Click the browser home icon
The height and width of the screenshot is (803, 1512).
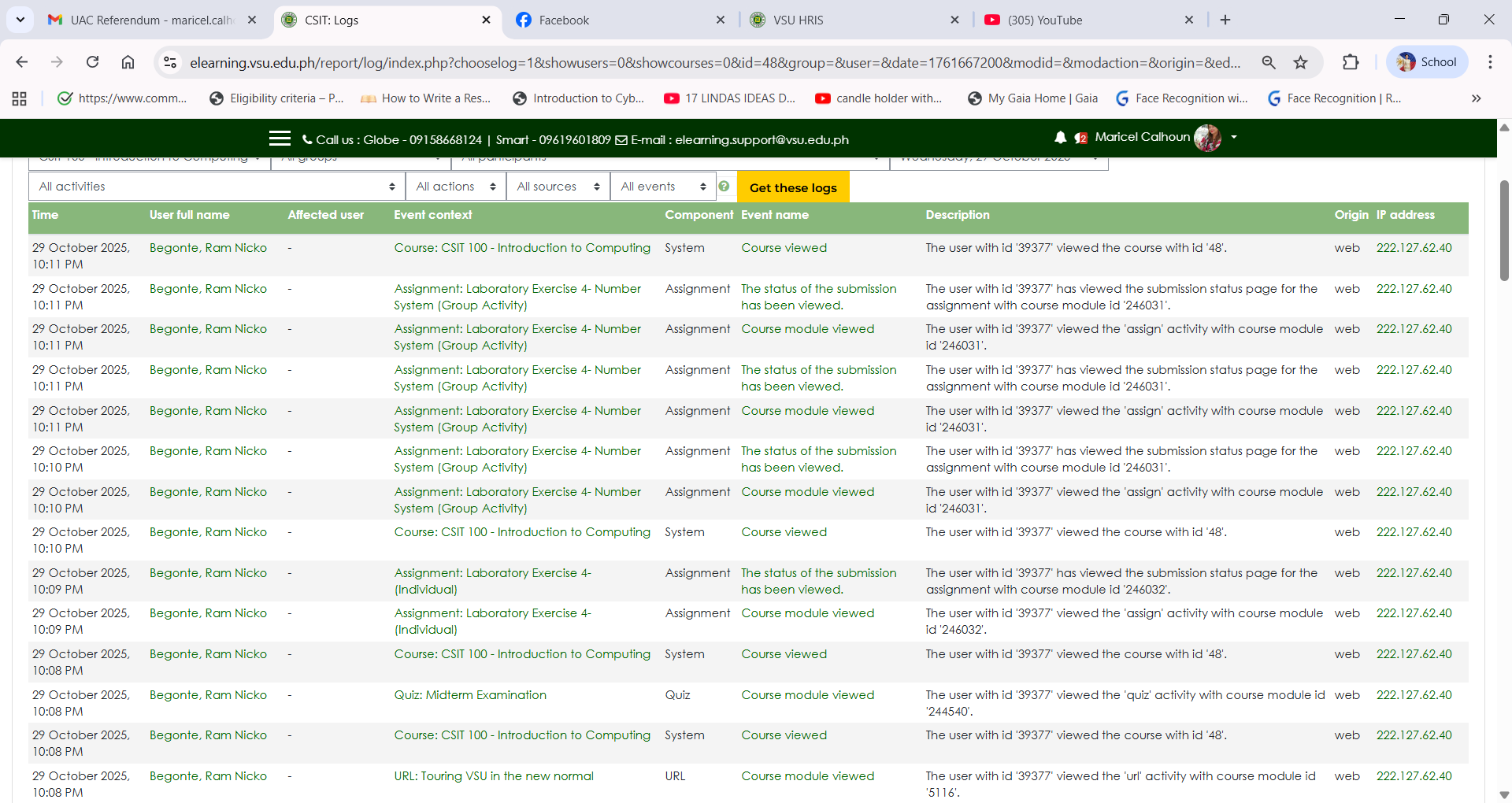coord(128,62)
